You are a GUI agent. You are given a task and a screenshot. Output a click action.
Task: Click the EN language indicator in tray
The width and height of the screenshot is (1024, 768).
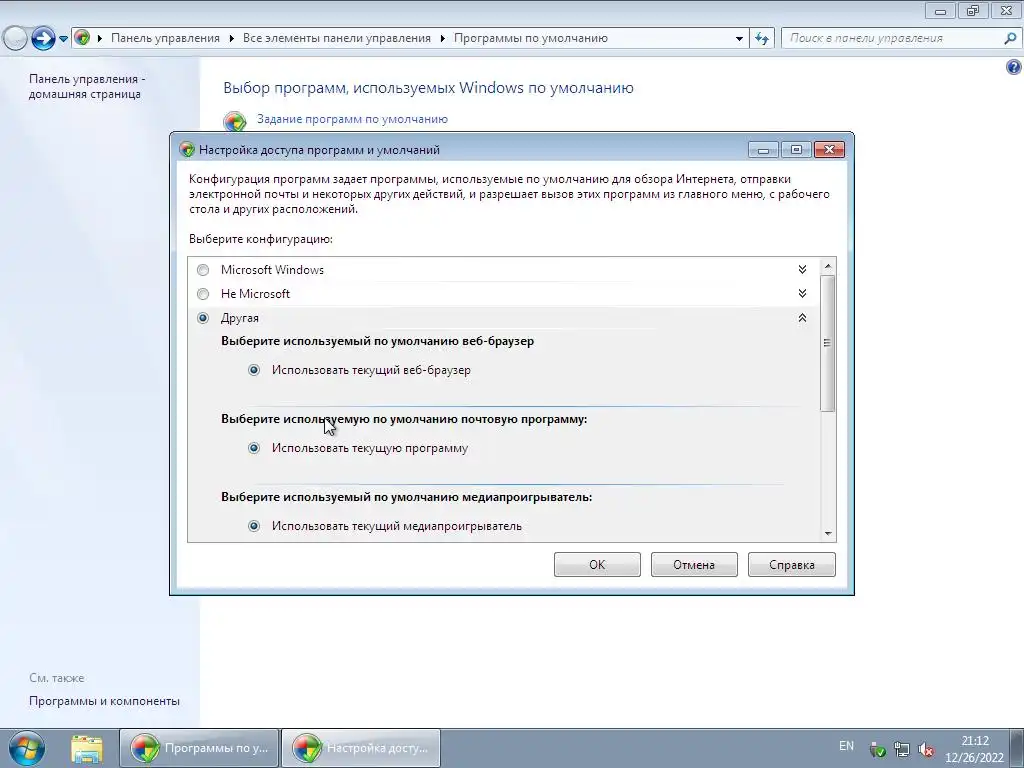coord(846,746)
